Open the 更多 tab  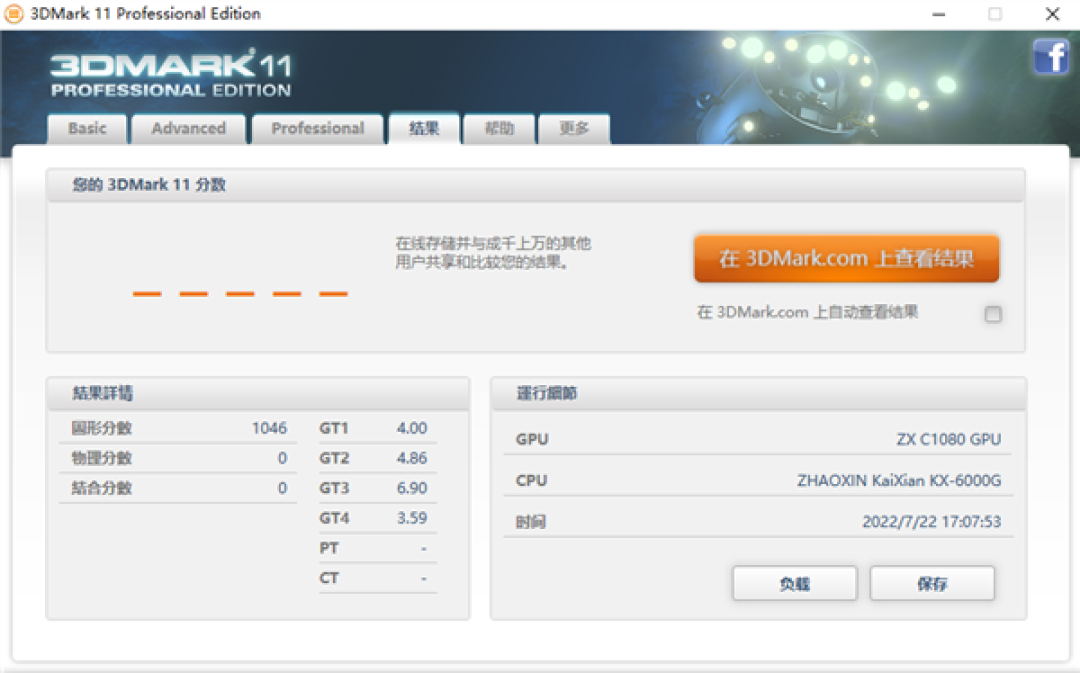click(574, 128)
